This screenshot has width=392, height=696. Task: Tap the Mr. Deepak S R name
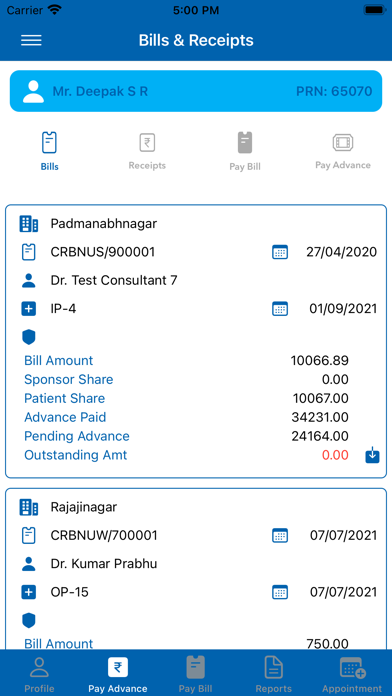tap(100, 91)
